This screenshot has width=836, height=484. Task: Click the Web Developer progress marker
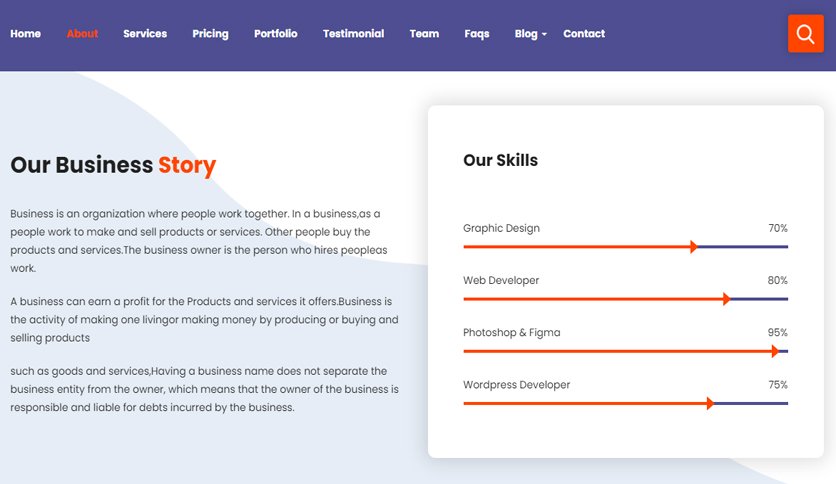[x=726, y=299]
